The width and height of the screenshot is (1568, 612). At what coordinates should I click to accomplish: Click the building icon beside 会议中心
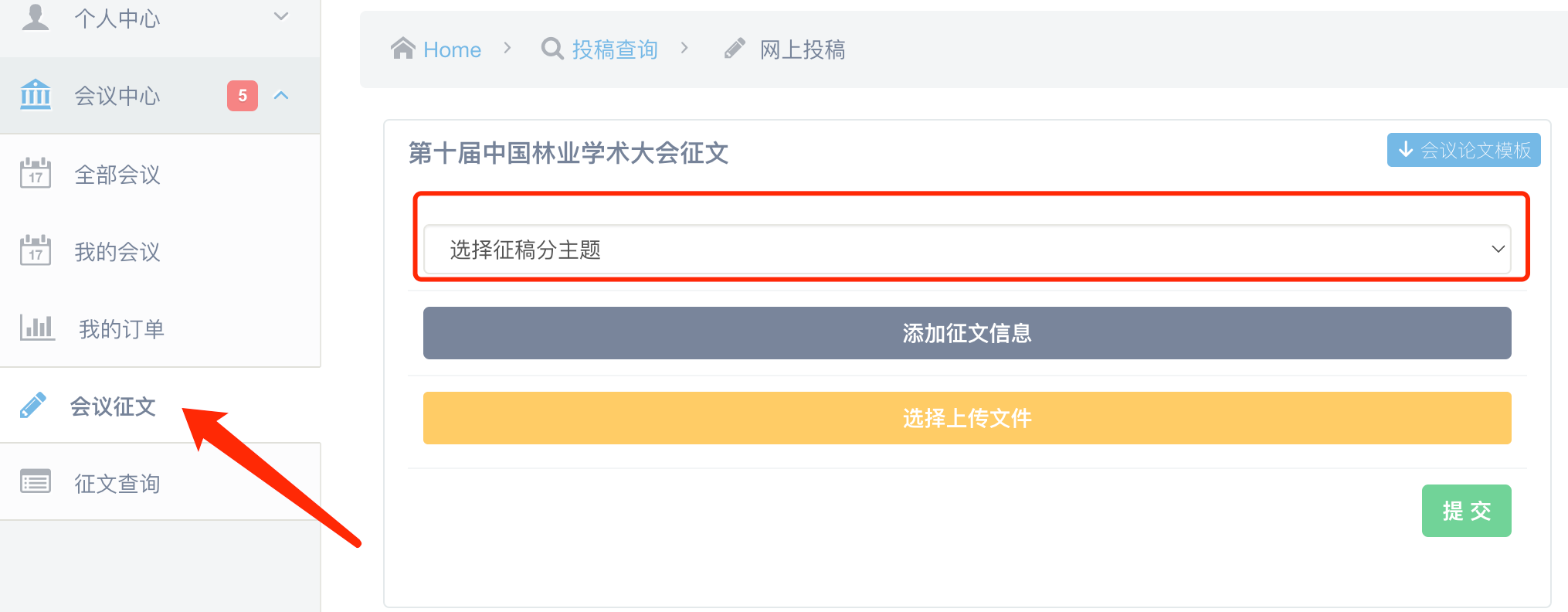pos(36,94)
